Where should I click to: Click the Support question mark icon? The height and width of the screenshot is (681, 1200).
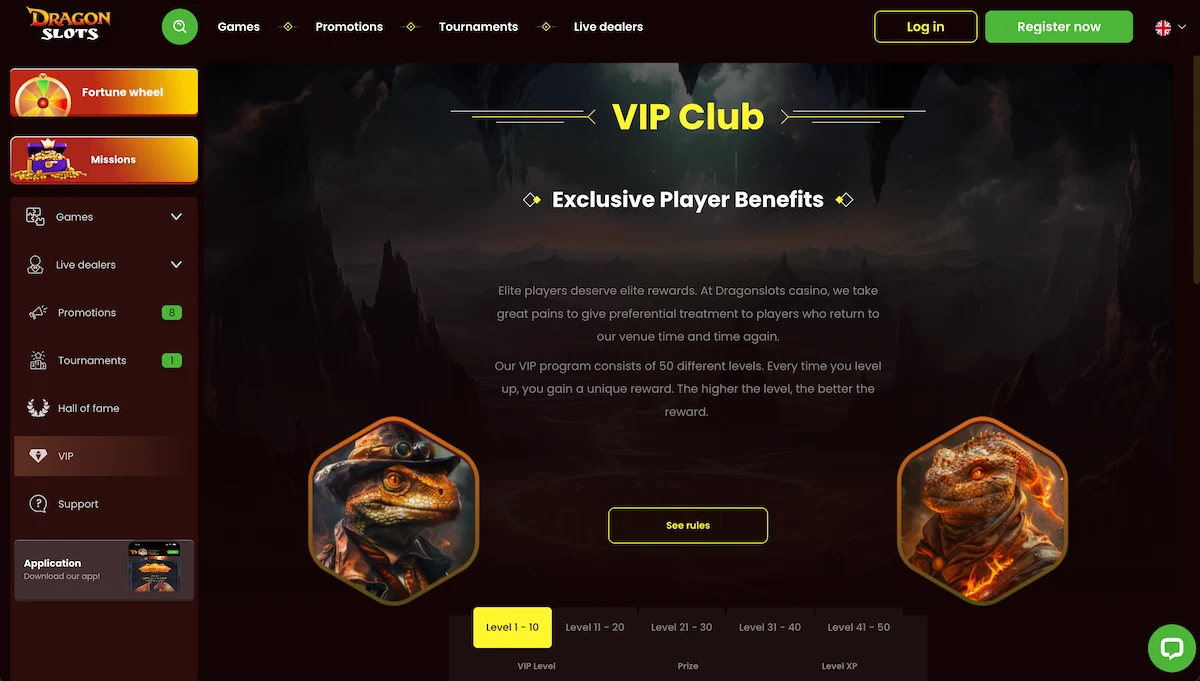(x=38, y=504)
